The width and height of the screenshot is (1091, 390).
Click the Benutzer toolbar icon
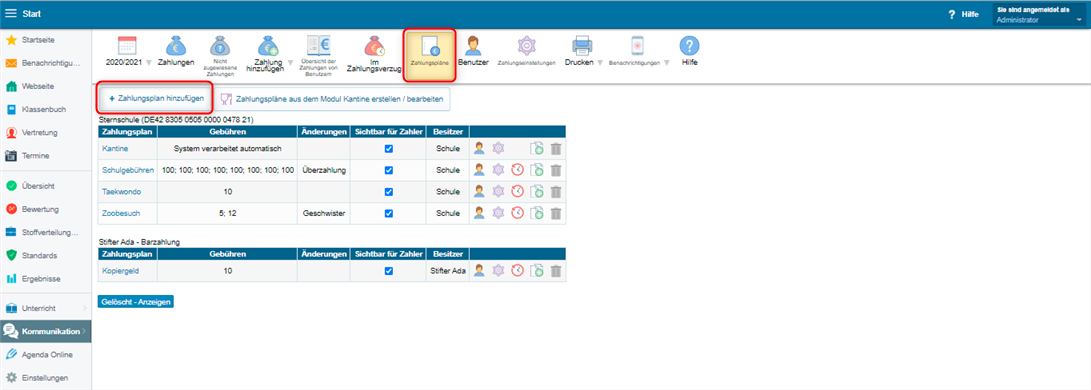[473, 46]
